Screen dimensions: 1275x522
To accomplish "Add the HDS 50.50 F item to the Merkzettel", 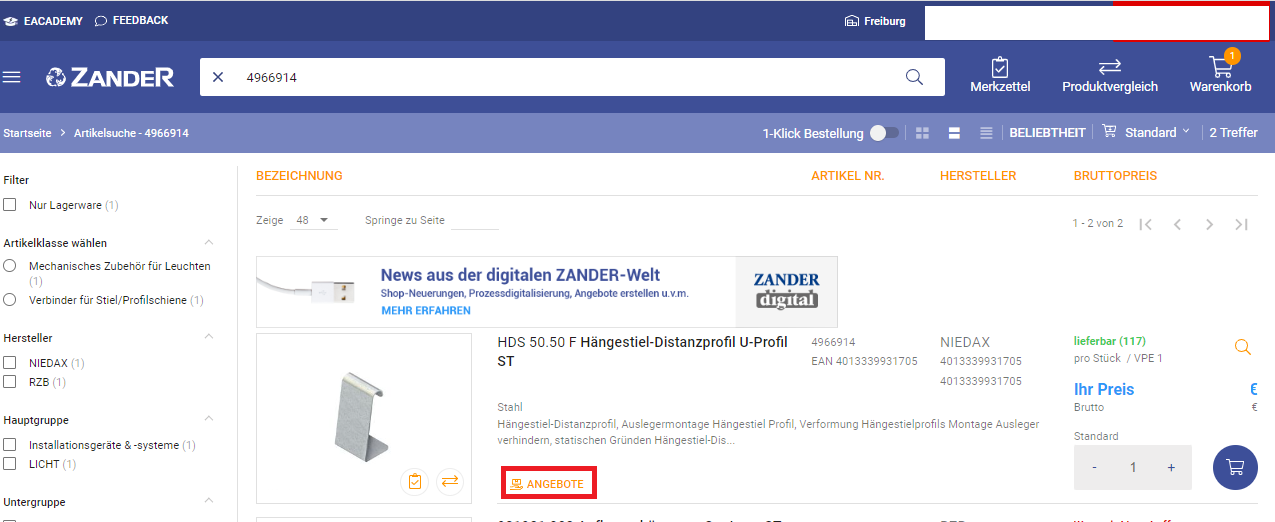I will (415, 482).
